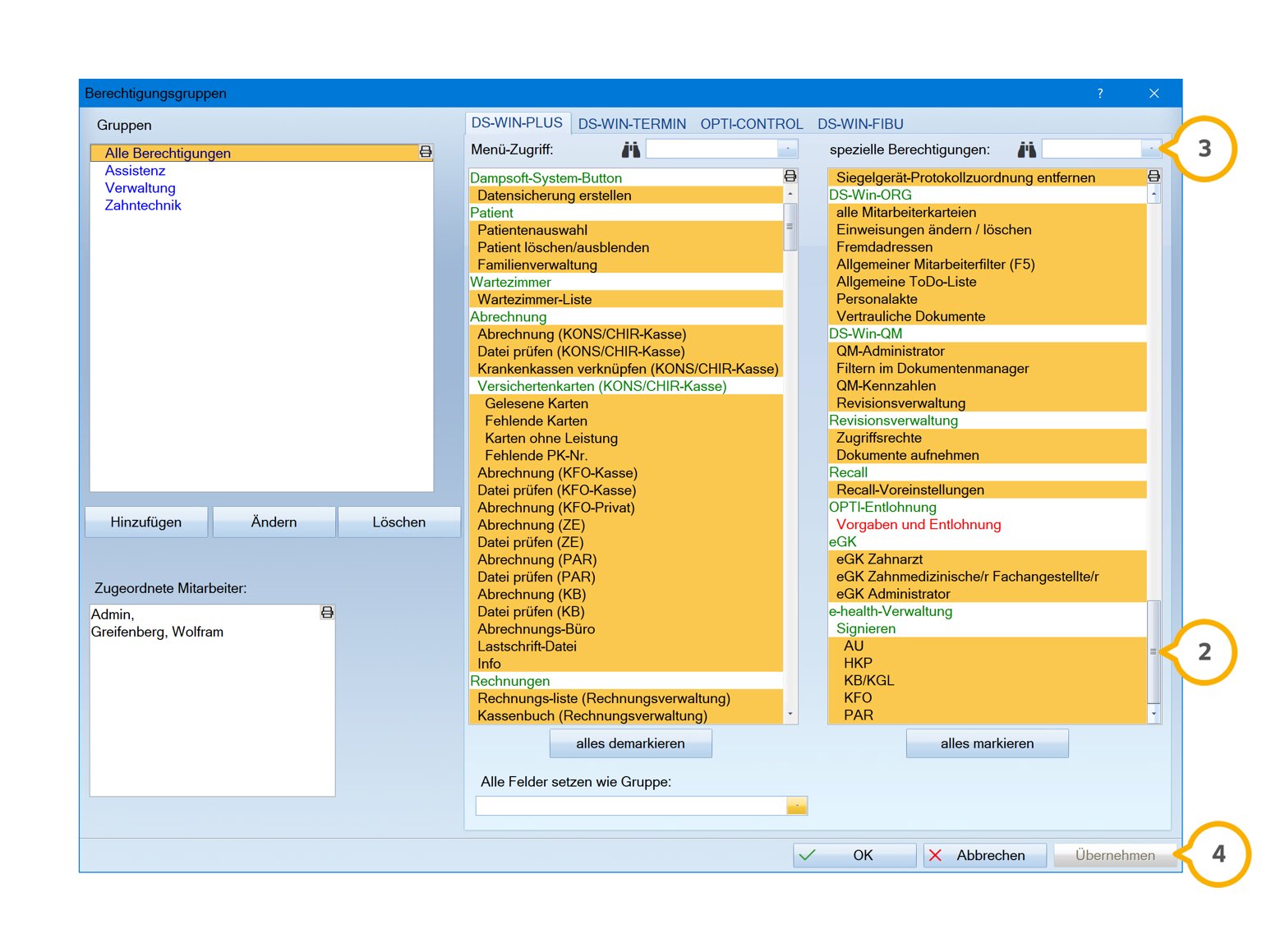Click the scroll down arrow in Menü-Zugriff list
The height and width of the screenshot is (952, 1262).
click(790, 715)
